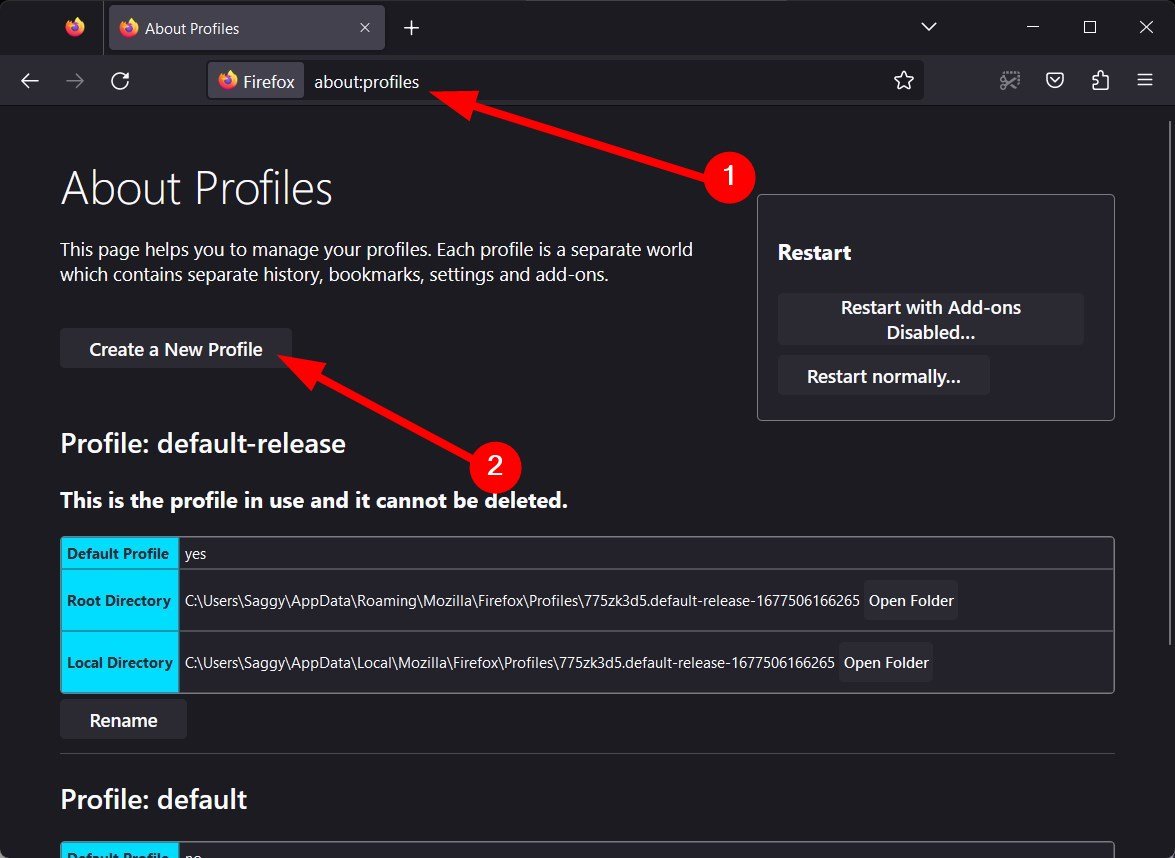Bookmark this page with the star icon
Image resolution: width=1175 pixels, height=858 pixels.
pyautogui.click(x=904, y=81)
